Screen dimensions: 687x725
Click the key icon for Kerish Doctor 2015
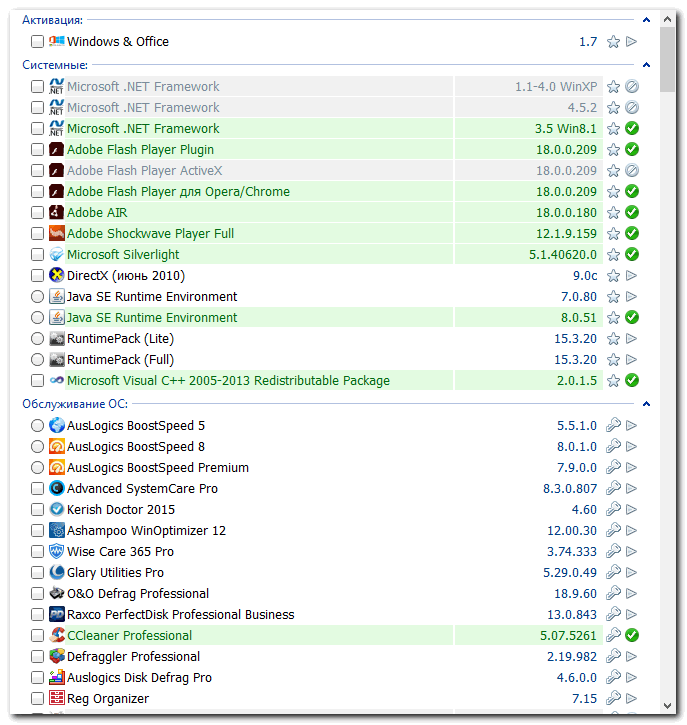(x=613, y=510)
